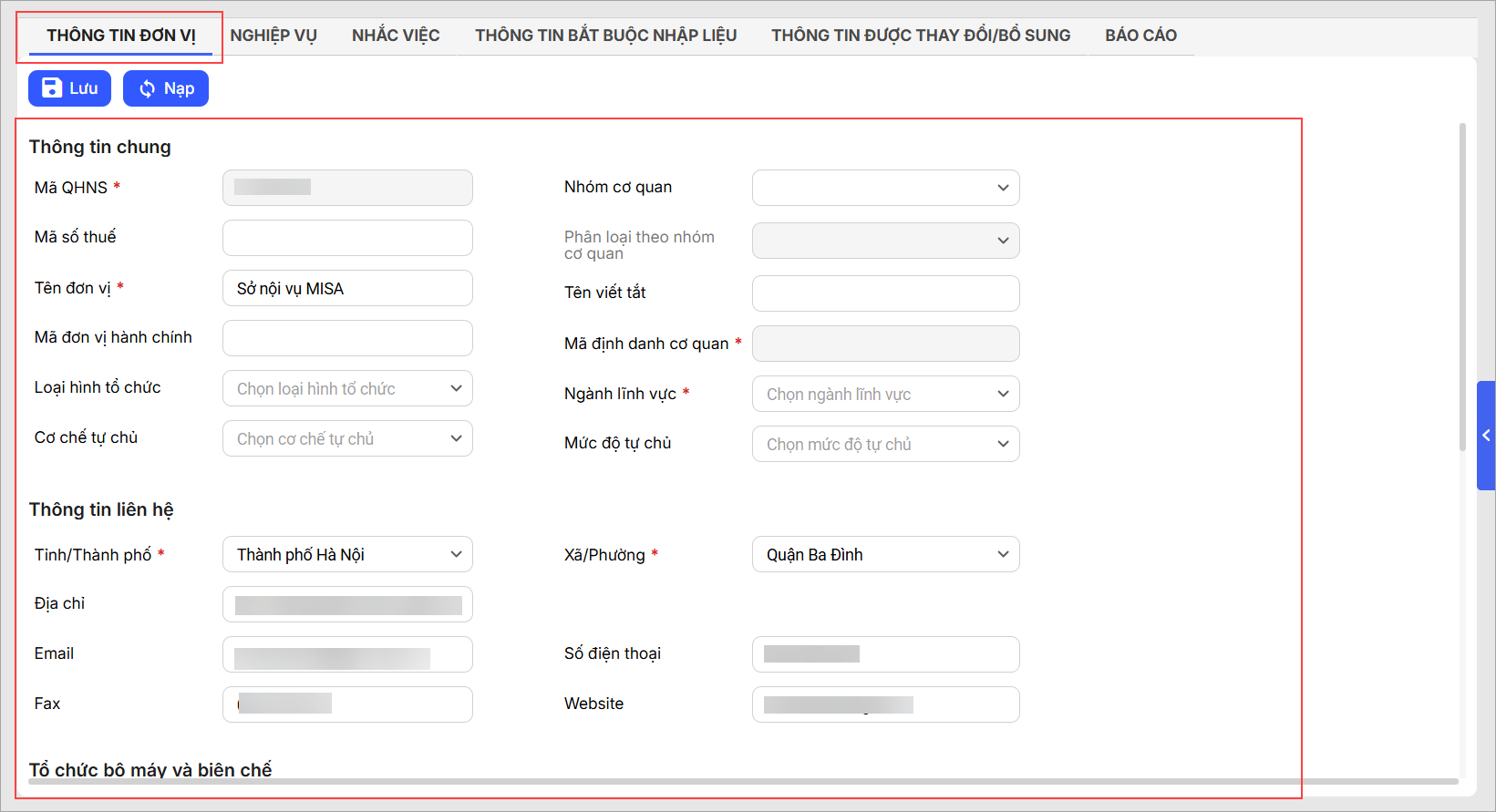
Task: Open the Cơ chế tự chủ dropdown
Action: tap(347, 438)
